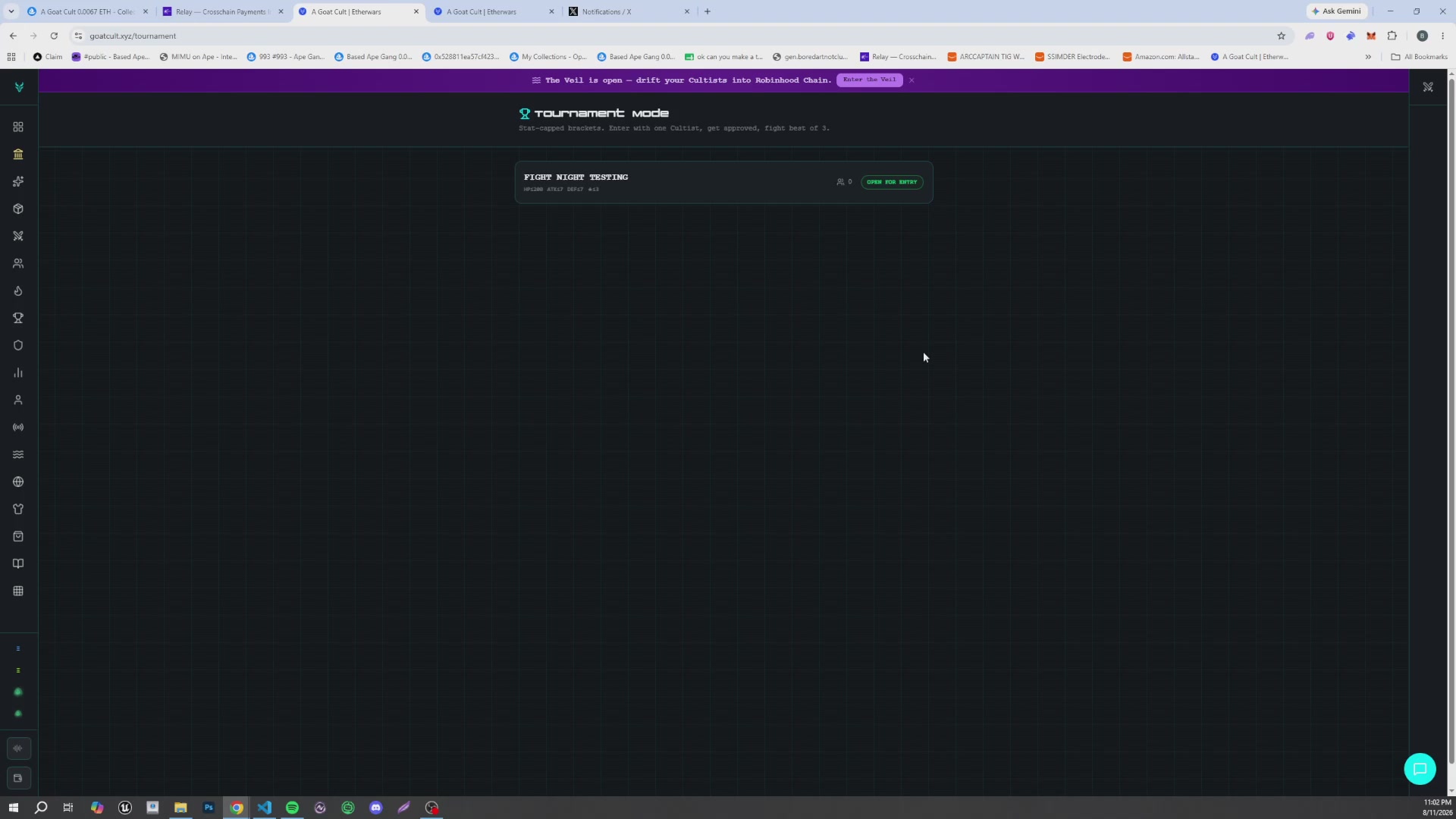The image size is (1456, 819).
Task: Open the tab search dropdown
Action: point(11,11)
